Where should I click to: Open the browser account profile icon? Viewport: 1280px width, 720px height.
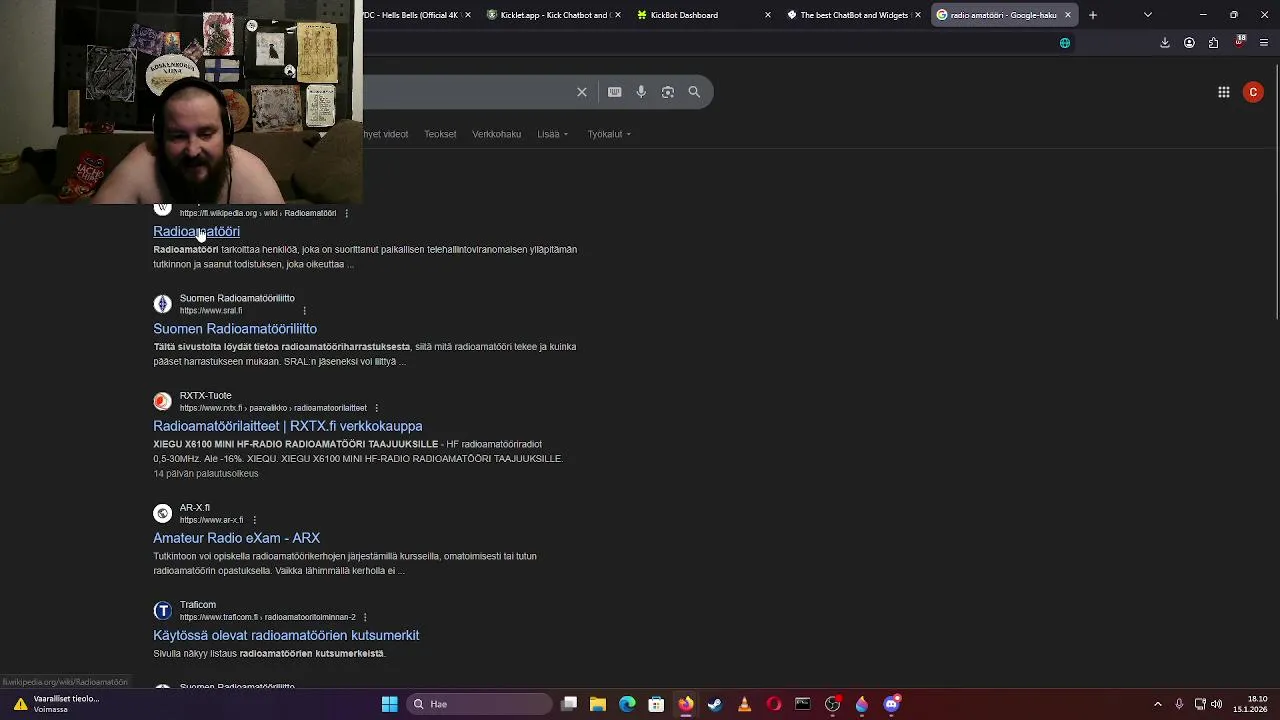1189,43
